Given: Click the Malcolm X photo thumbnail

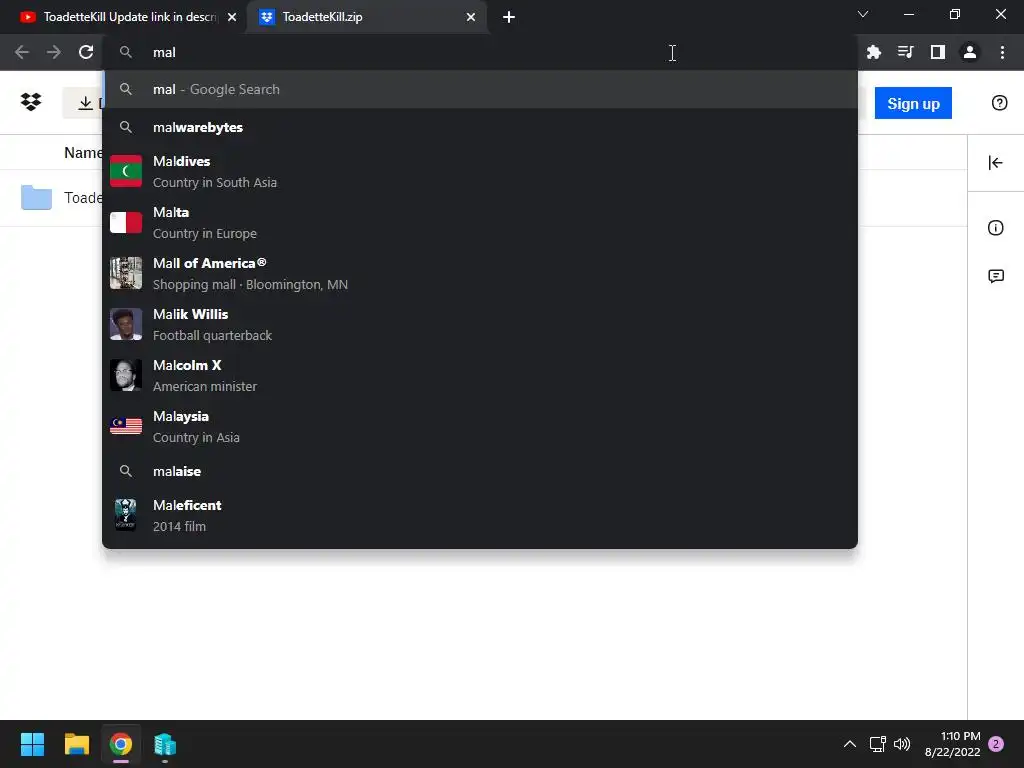Looking at the screenshot, I should (x=125, y=375).
